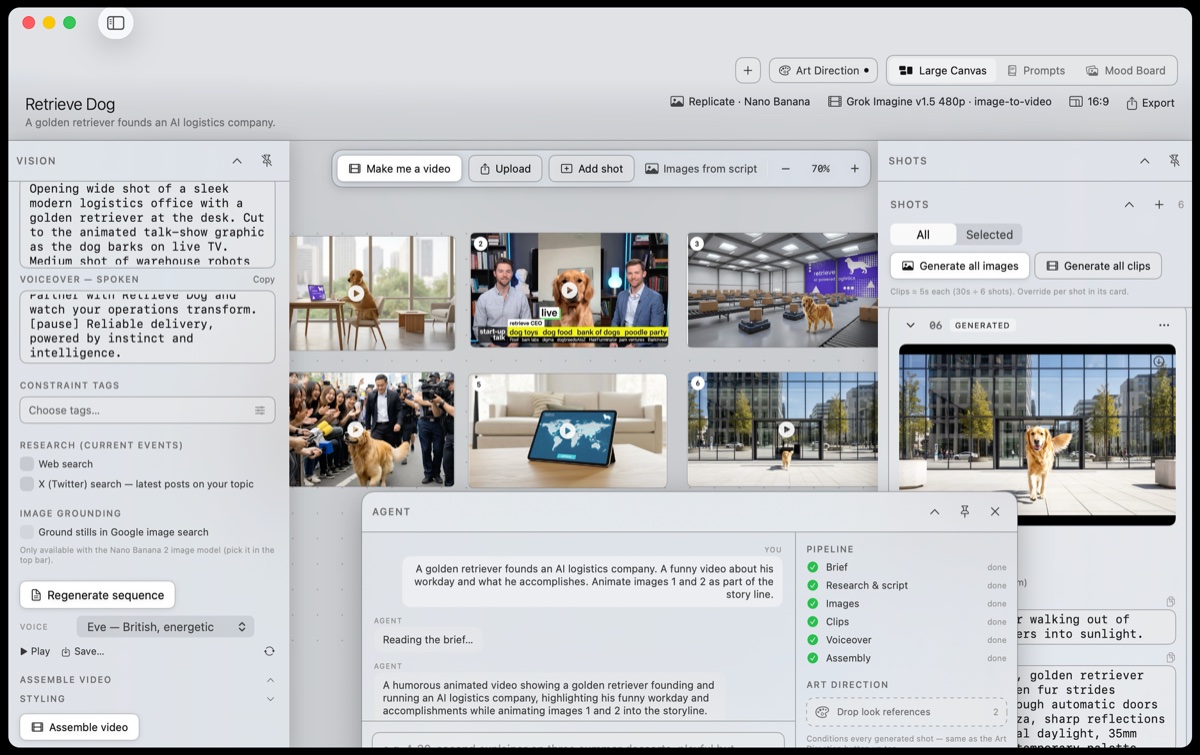This screenshot has width=1200, height=755.
Task: Pin the Shots panel
Action: [1175, 160]
